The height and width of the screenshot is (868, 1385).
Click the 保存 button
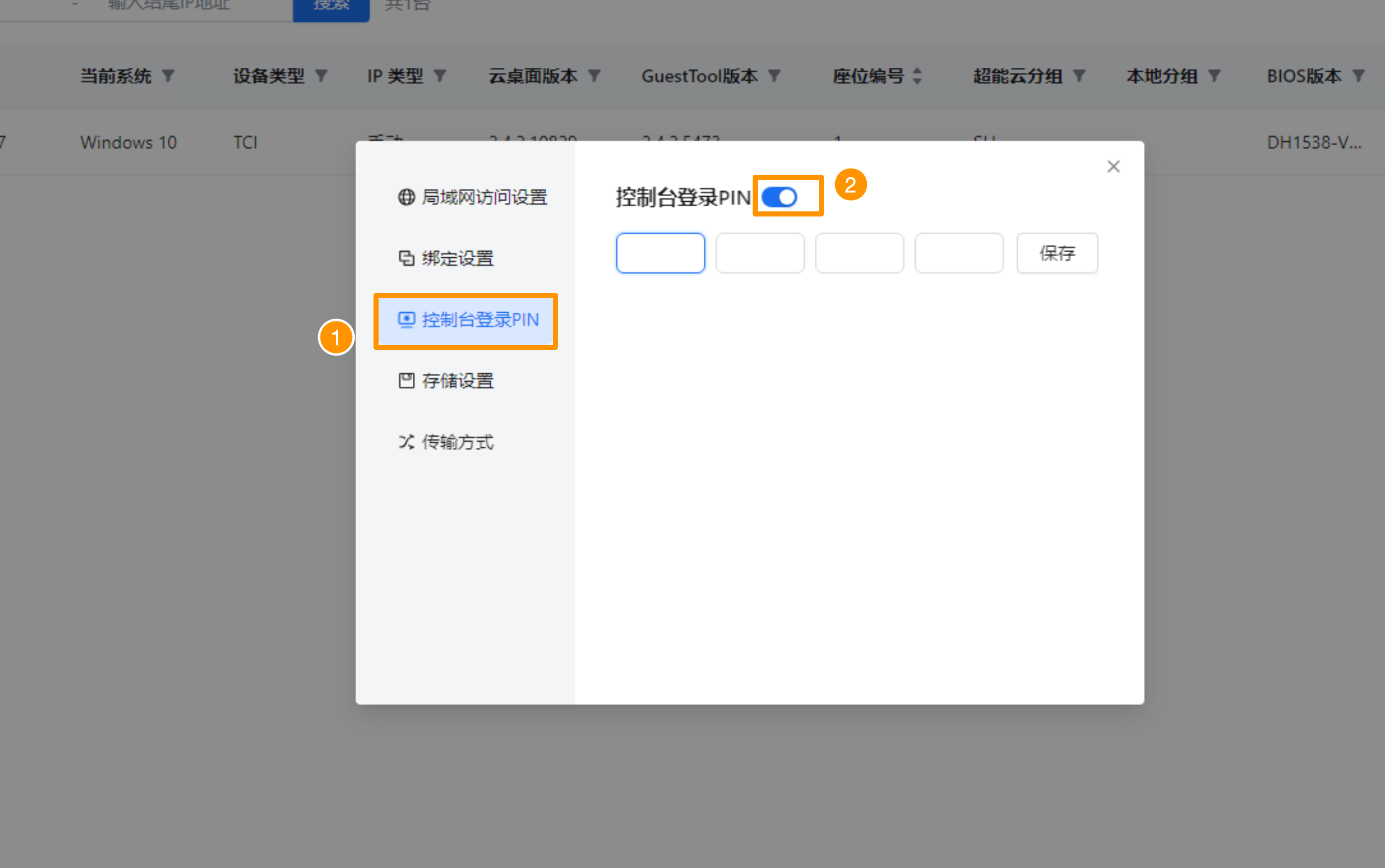click(1057, 253)
